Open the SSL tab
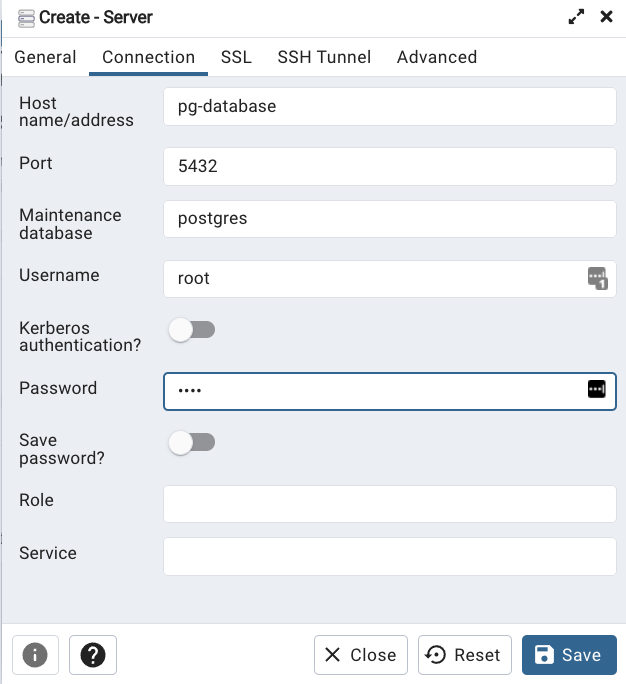Image resolution: width=626 pixels, height=684 pixels. tap(236, 57)
